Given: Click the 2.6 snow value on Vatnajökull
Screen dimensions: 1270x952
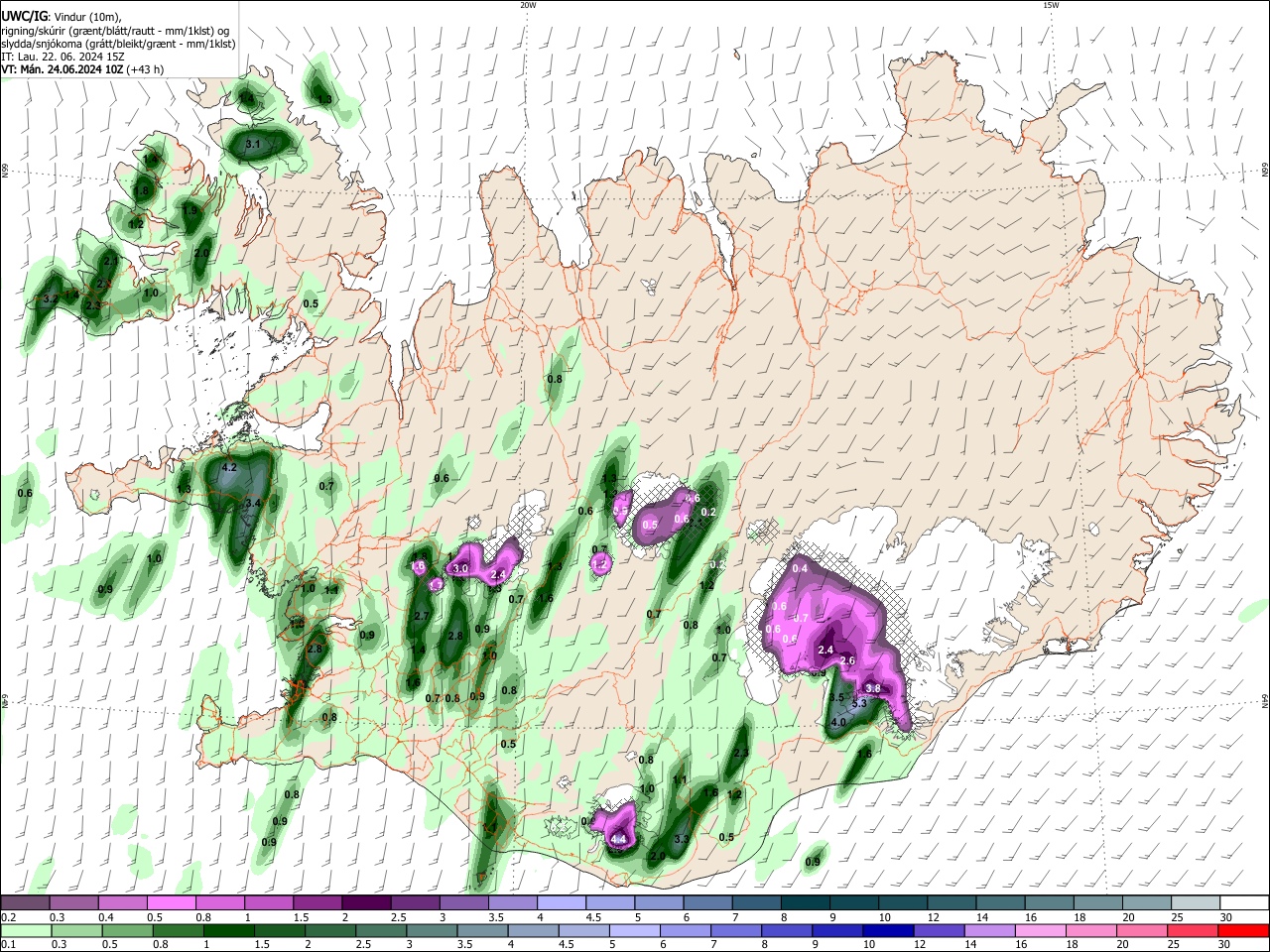Looking at the screenshot, I should (x=847, y=661).
